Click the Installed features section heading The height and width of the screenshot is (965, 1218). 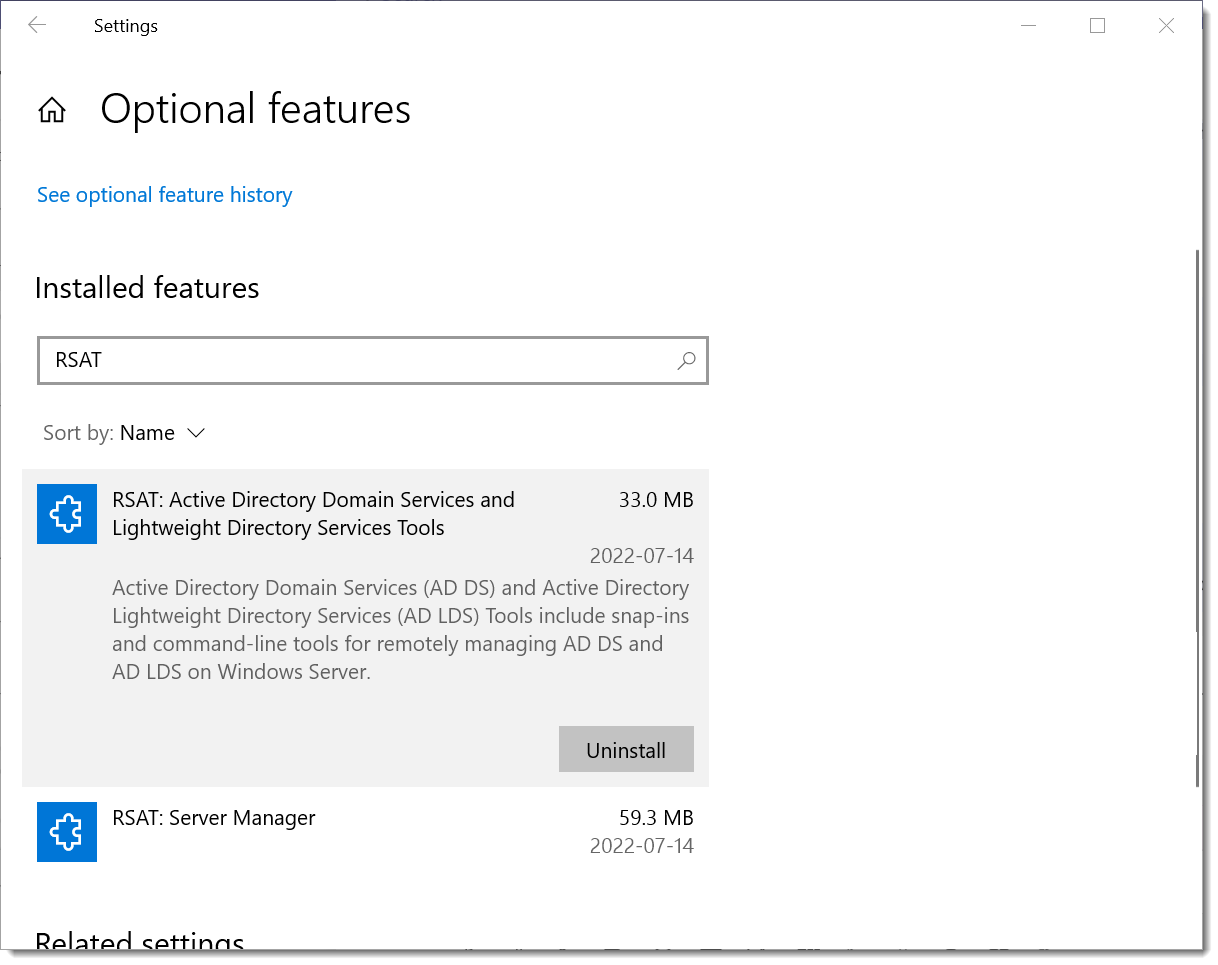coord(147,288)
